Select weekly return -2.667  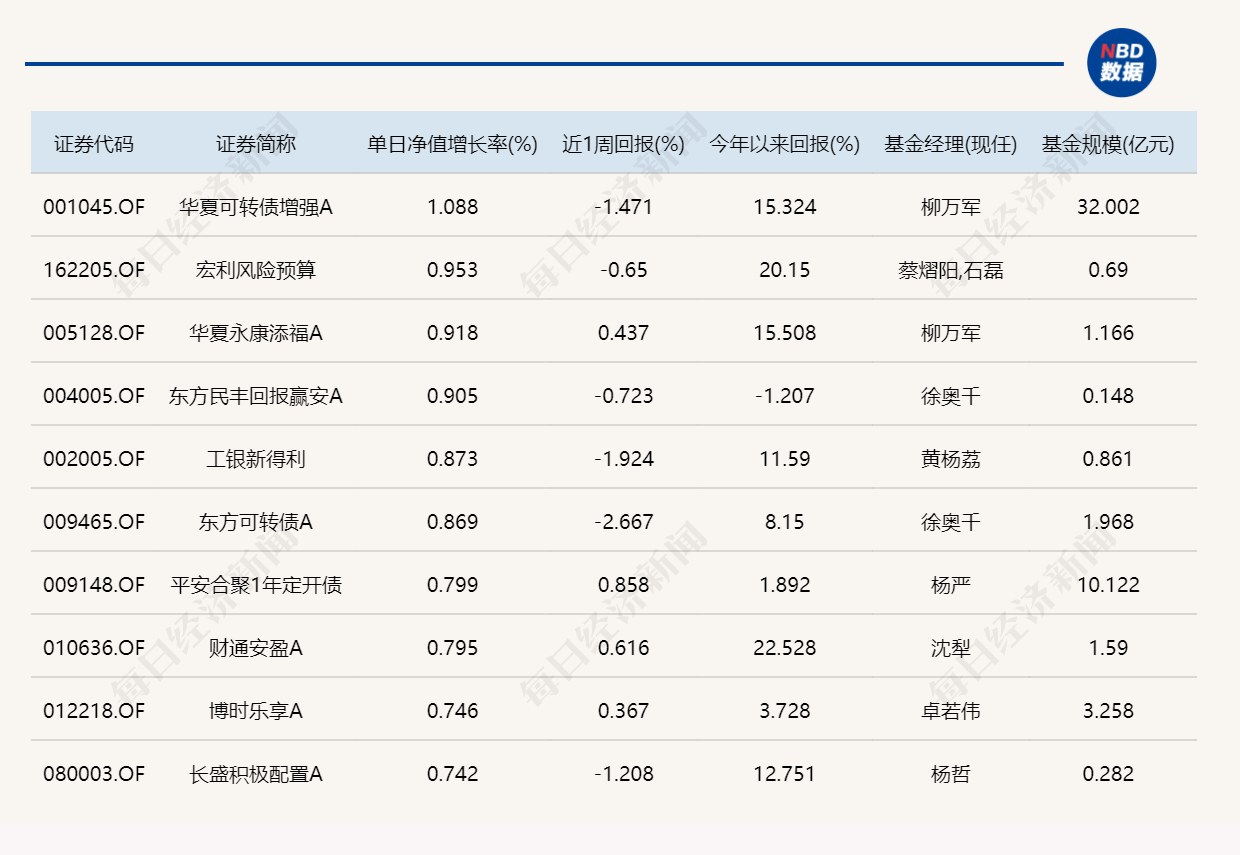click(x=623, y=522)
